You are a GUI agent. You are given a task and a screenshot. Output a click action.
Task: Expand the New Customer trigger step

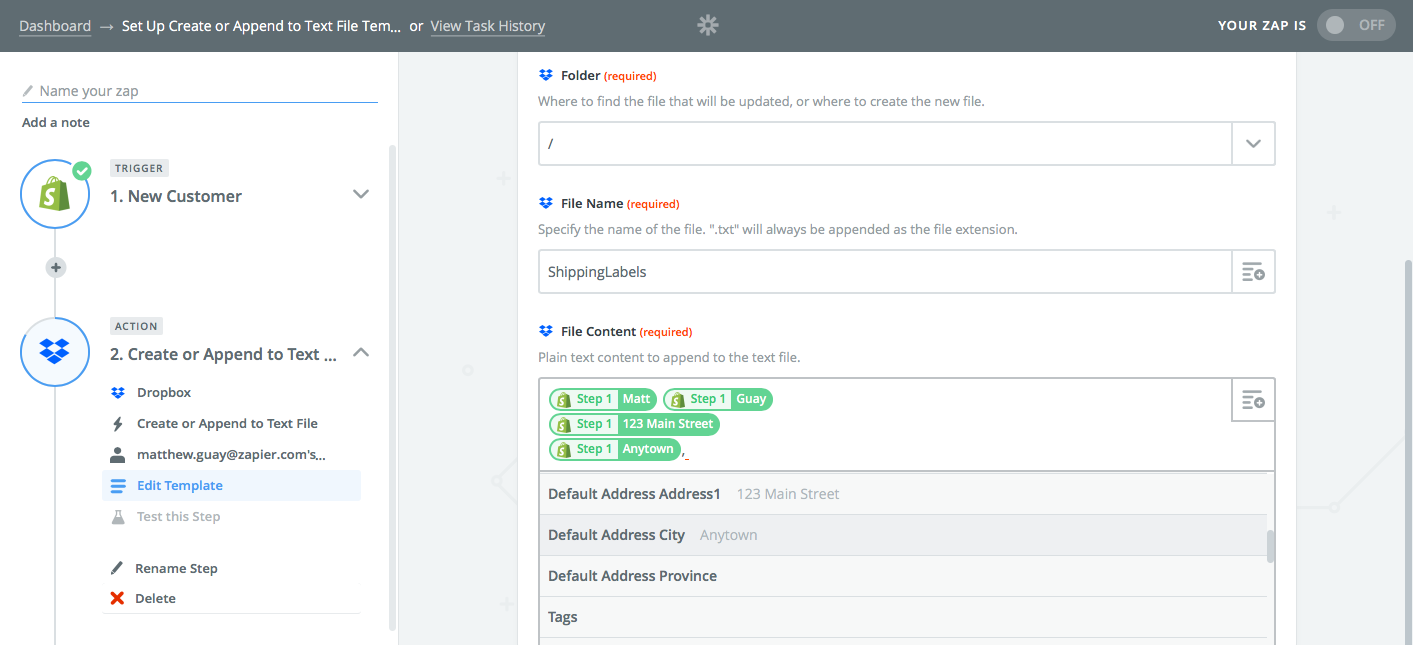coord(361,195)
